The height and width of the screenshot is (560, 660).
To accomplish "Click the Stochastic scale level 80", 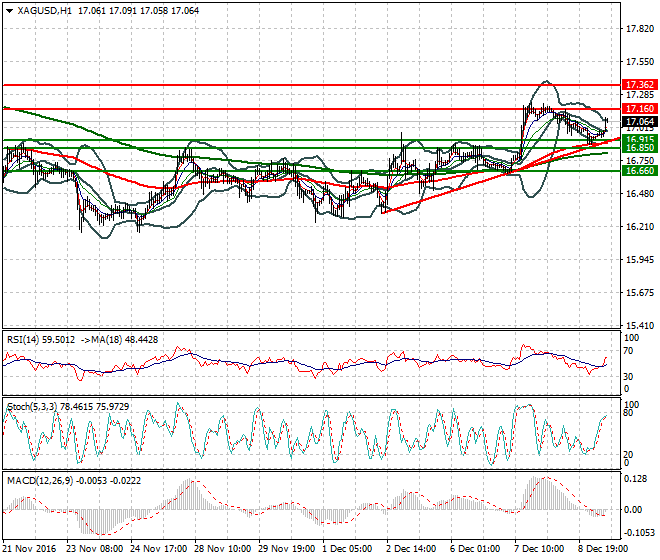I will (x=628, y=413).
